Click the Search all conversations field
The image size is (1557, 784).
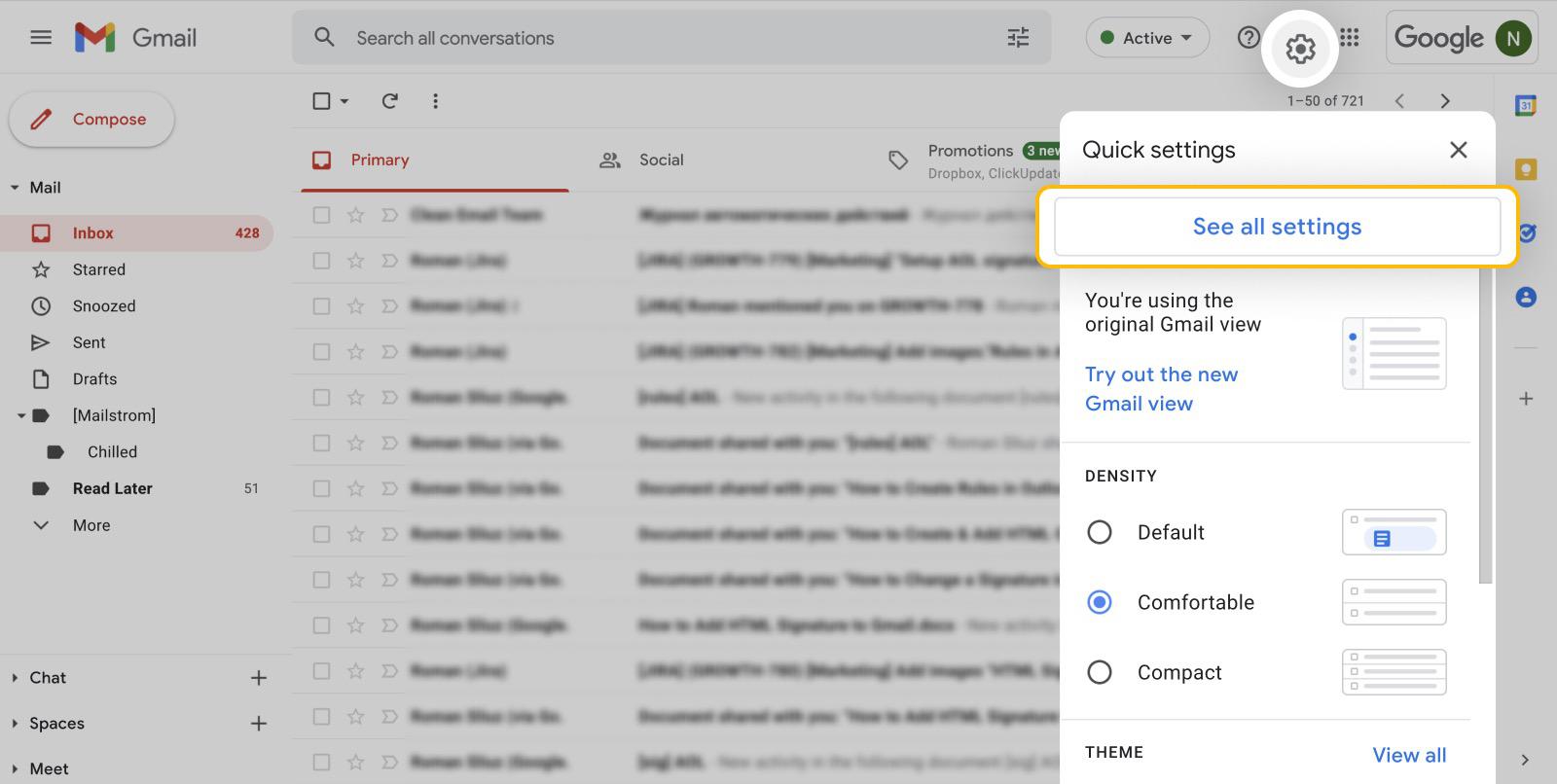662,38
